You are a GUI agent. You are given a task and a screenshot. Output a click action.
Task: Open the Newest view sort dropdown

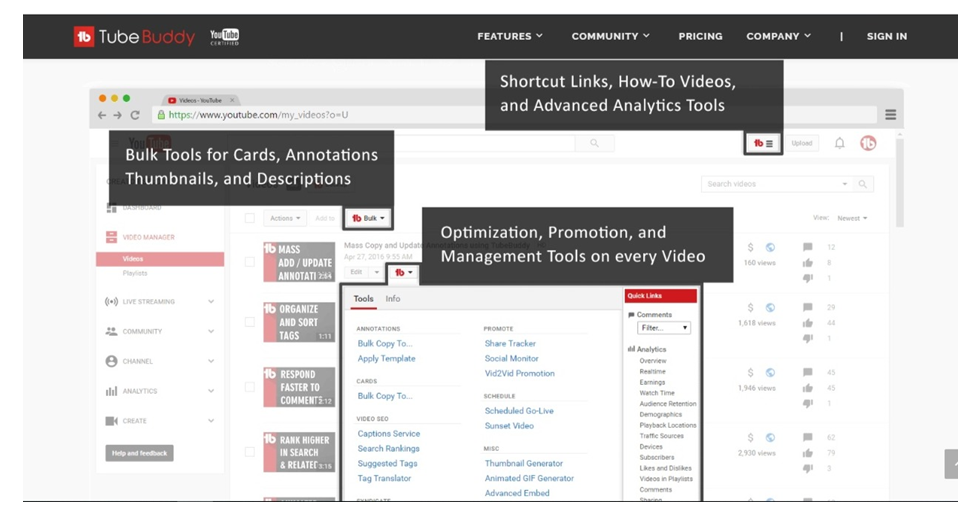point(852,218)
